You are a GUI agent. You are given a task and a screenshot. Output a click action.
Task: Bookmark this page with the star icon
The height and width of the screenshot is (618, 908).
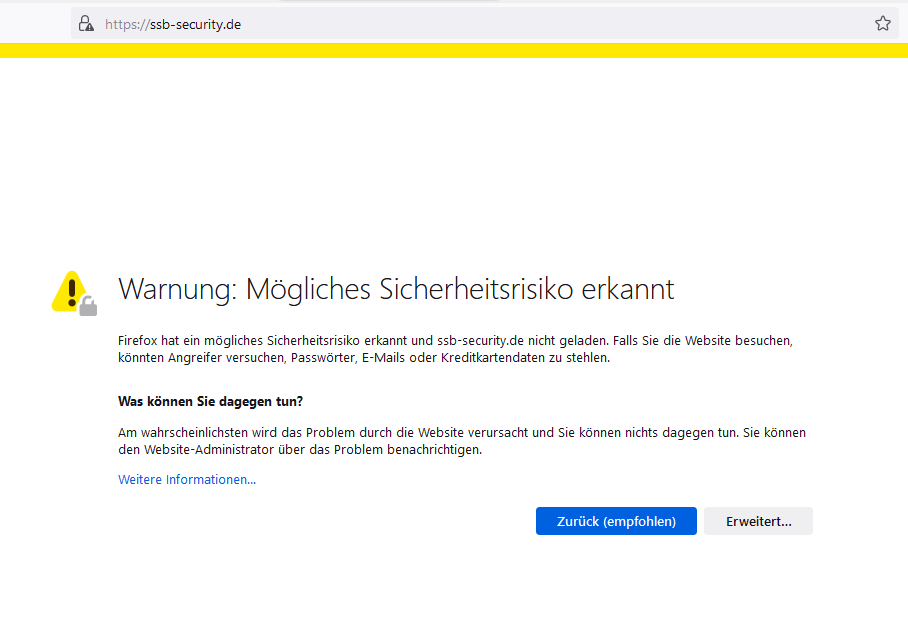[x=882, y=23]
